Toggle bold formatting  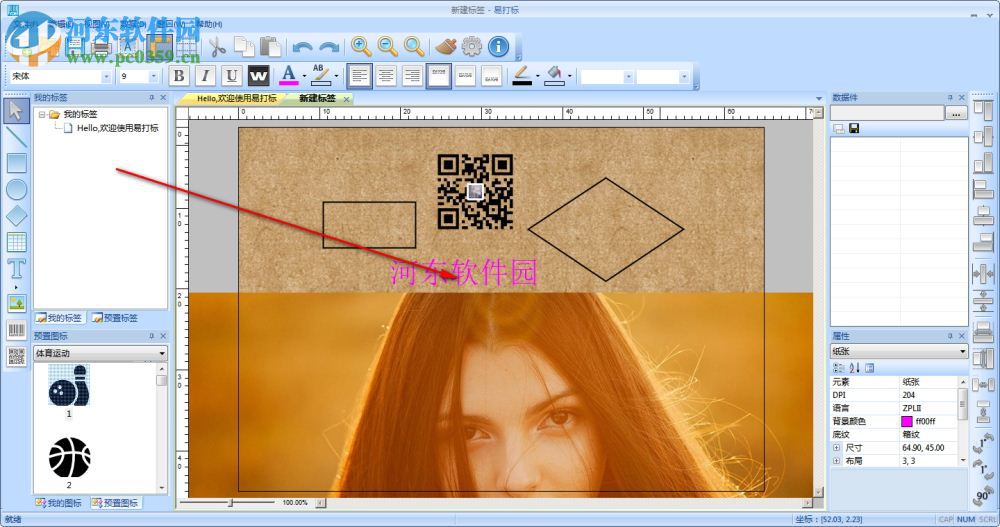pos(179,76)
